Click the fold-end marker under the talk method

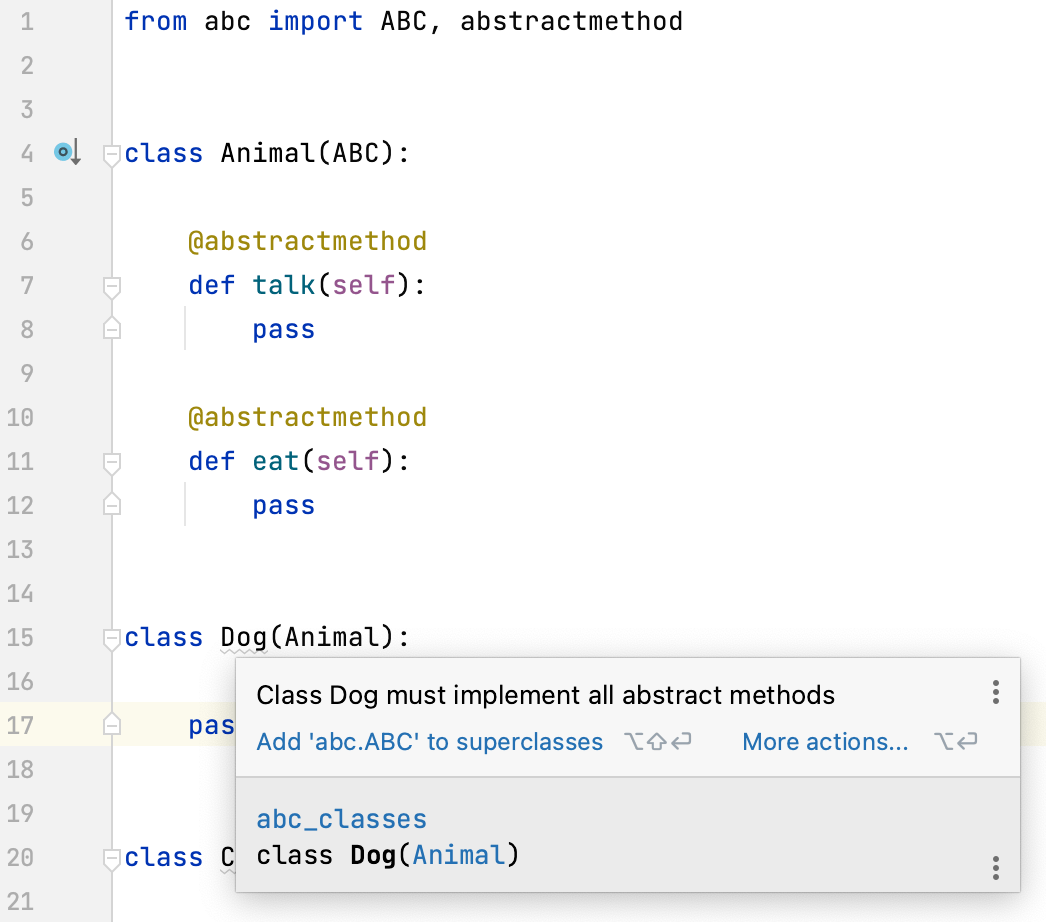(x=111, y=329)
